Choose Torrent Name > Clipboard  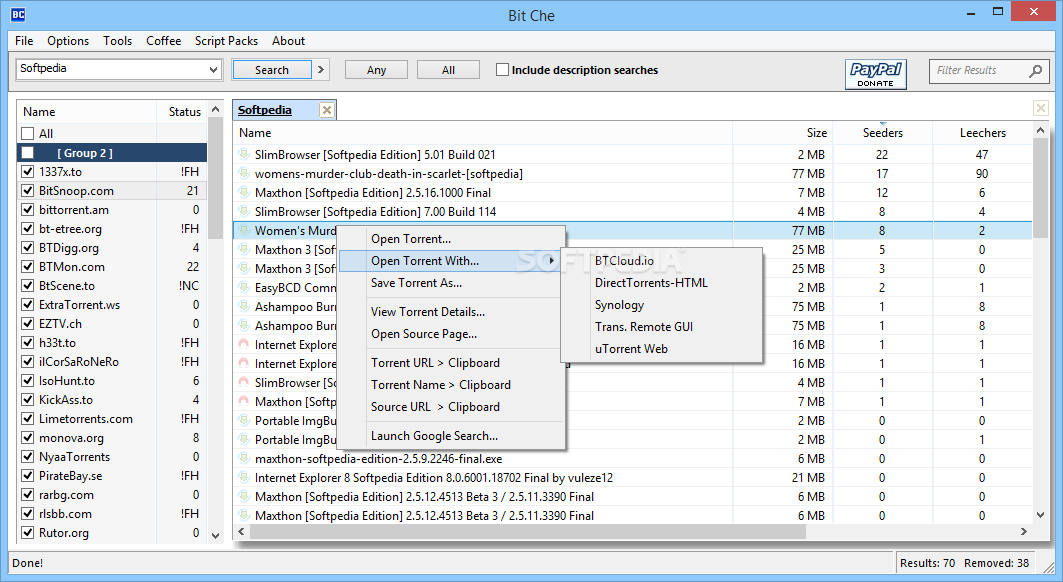(x=451, y=385)
